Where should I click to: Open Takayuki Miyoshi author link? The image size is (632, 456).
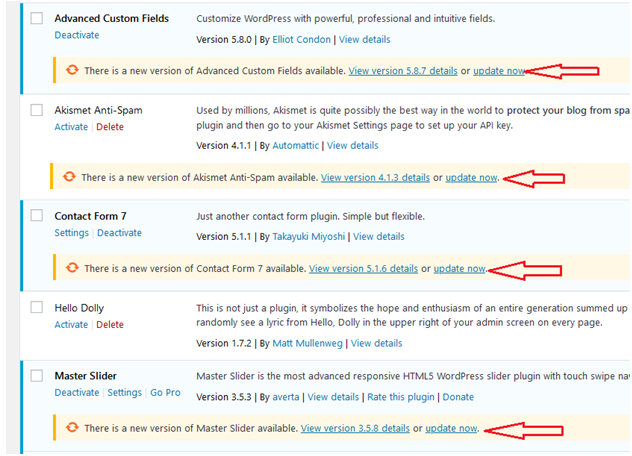pos(309,237)
